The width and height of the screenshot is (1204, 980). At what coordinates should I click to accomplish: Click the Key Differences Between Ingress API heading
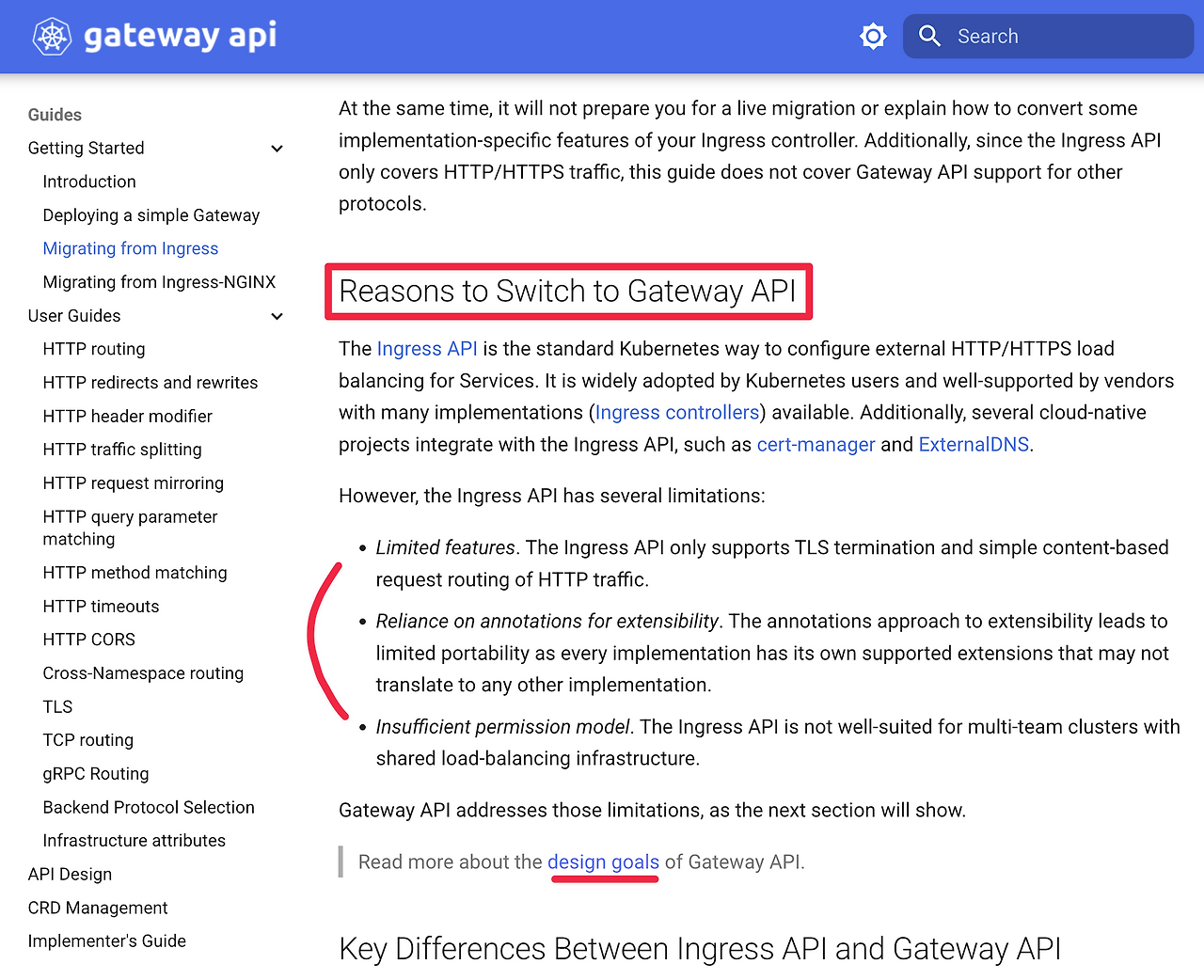pos(700,949)
